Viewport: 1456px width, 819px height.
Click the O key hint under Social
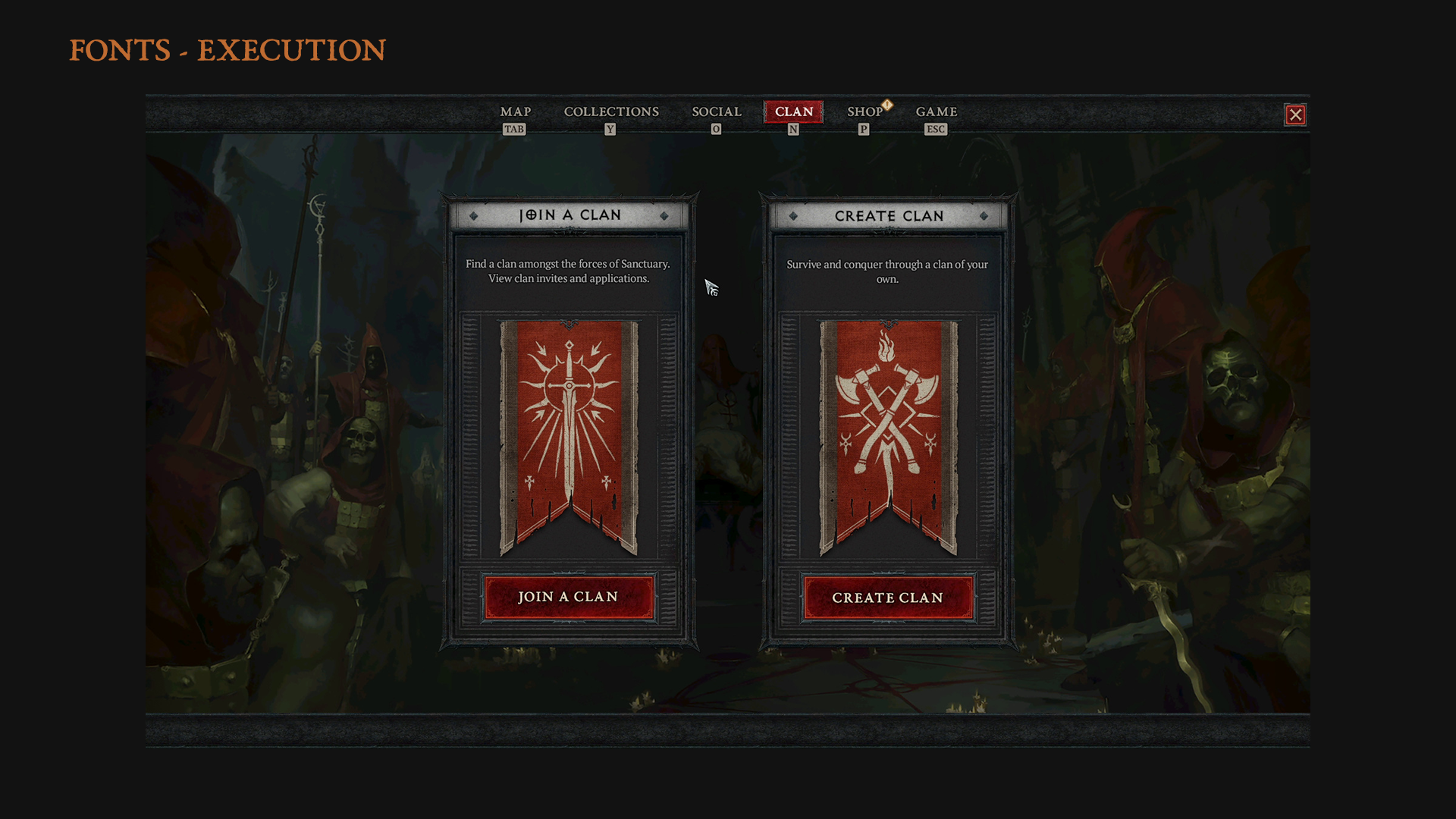(716, 129)
